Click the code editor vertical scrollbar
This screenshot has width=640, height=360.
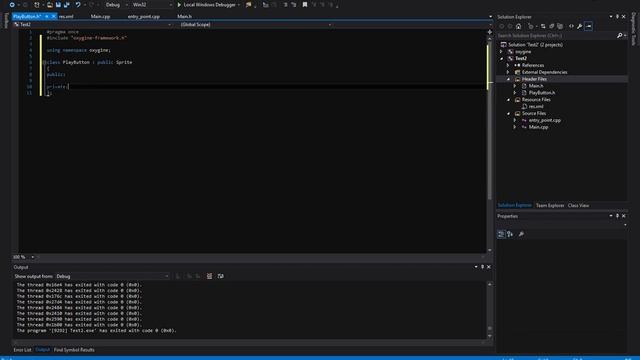[490, 143]
